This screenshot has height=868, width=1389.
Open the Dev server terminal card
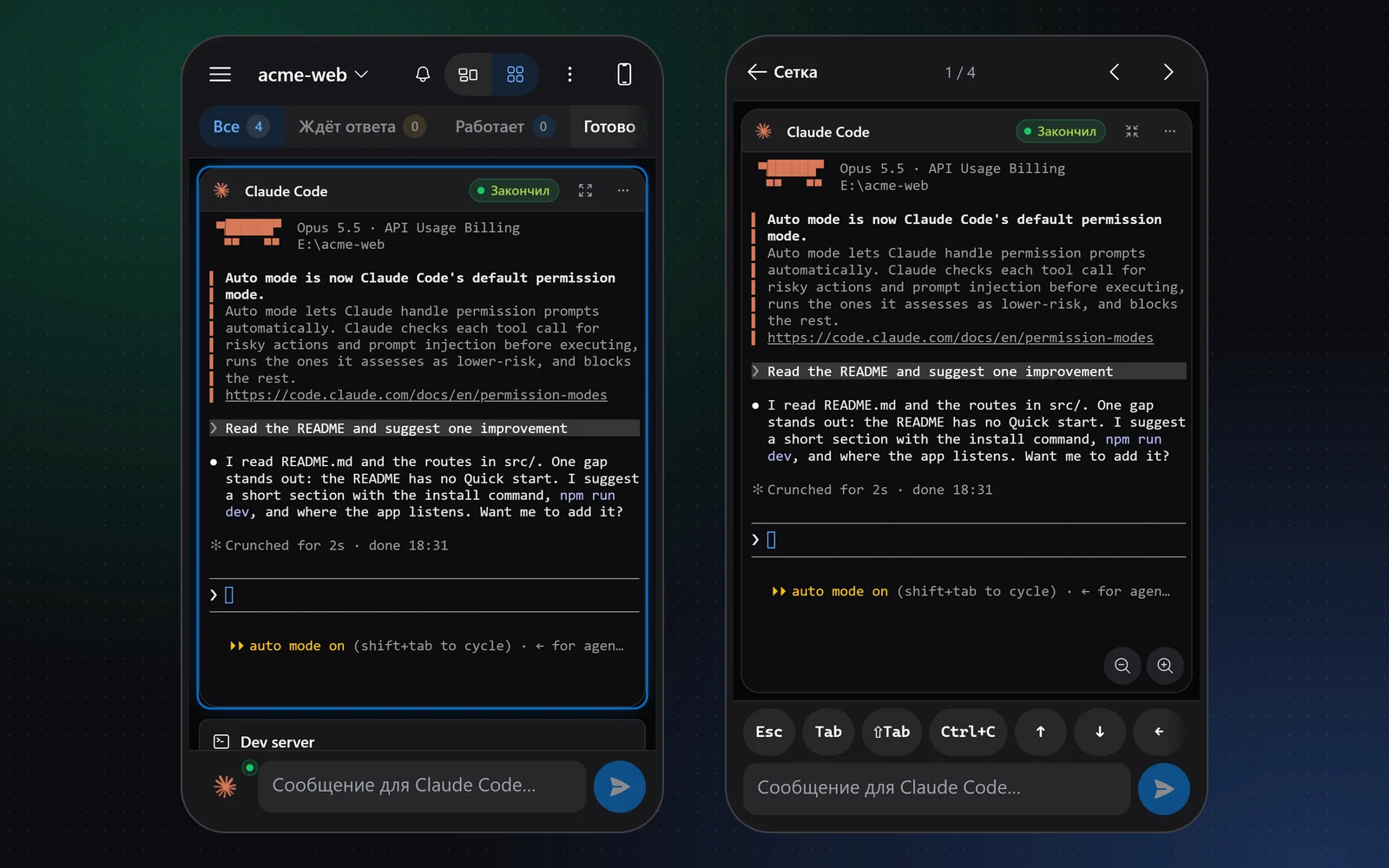[422, 736]
